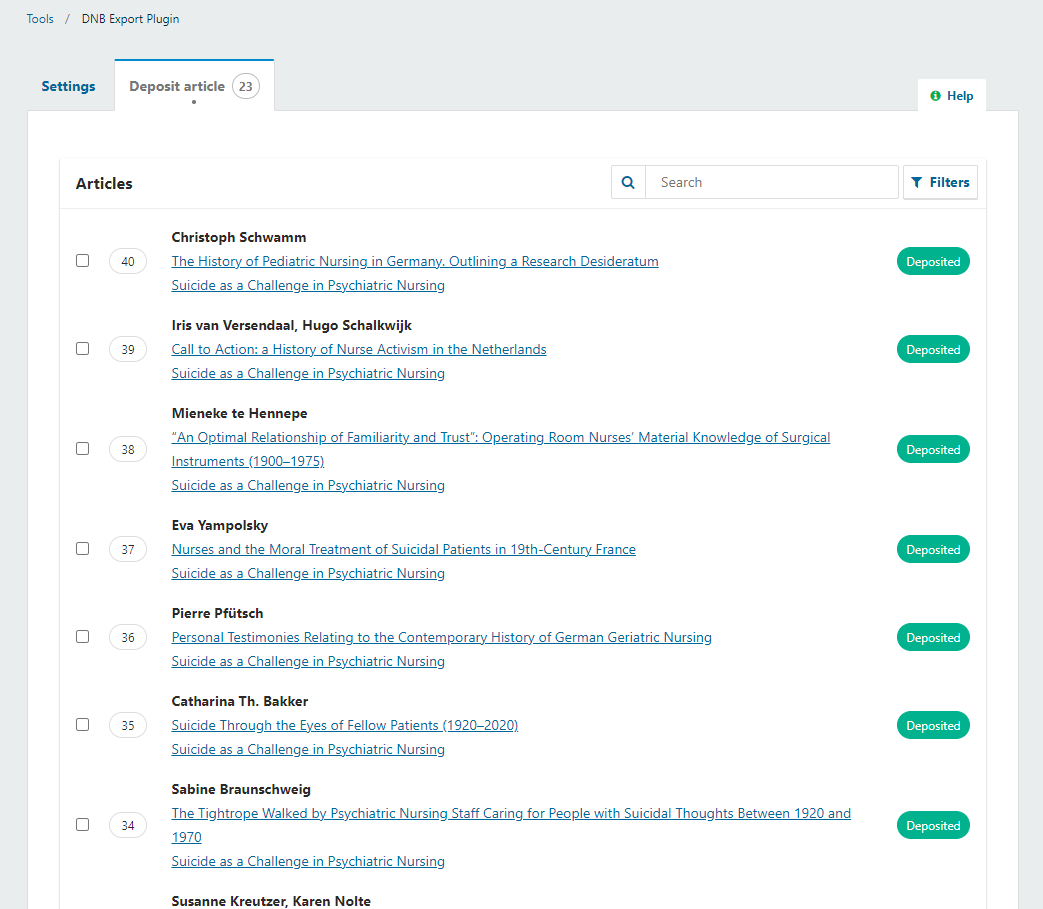Switch to the Settings tab
Viewport: 1043px width, 909px height.
click(68, 86)
